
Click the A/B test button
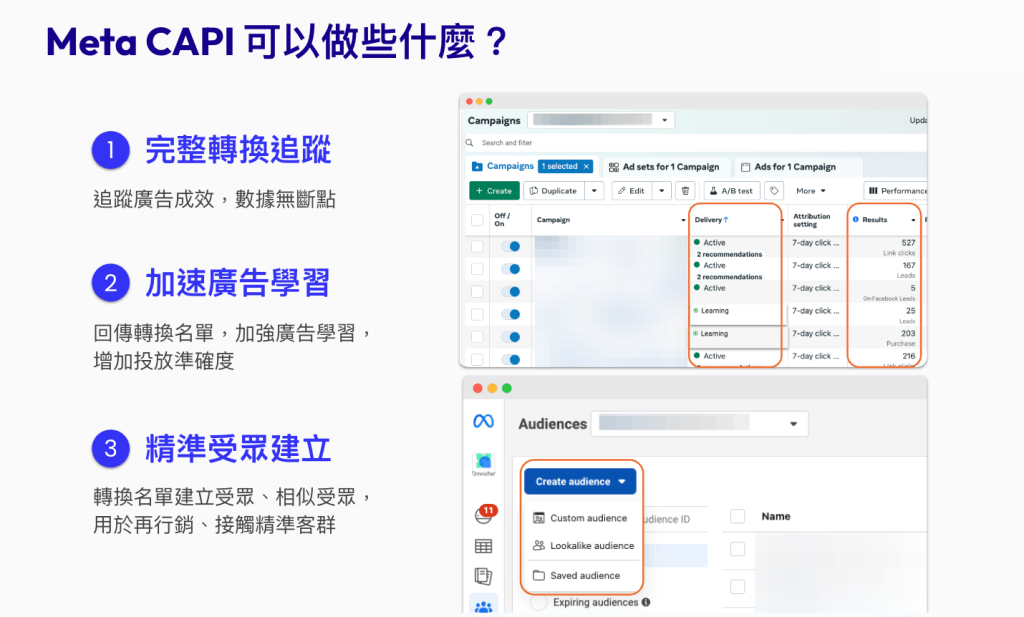pyautogui.click(x=731, y=191)
